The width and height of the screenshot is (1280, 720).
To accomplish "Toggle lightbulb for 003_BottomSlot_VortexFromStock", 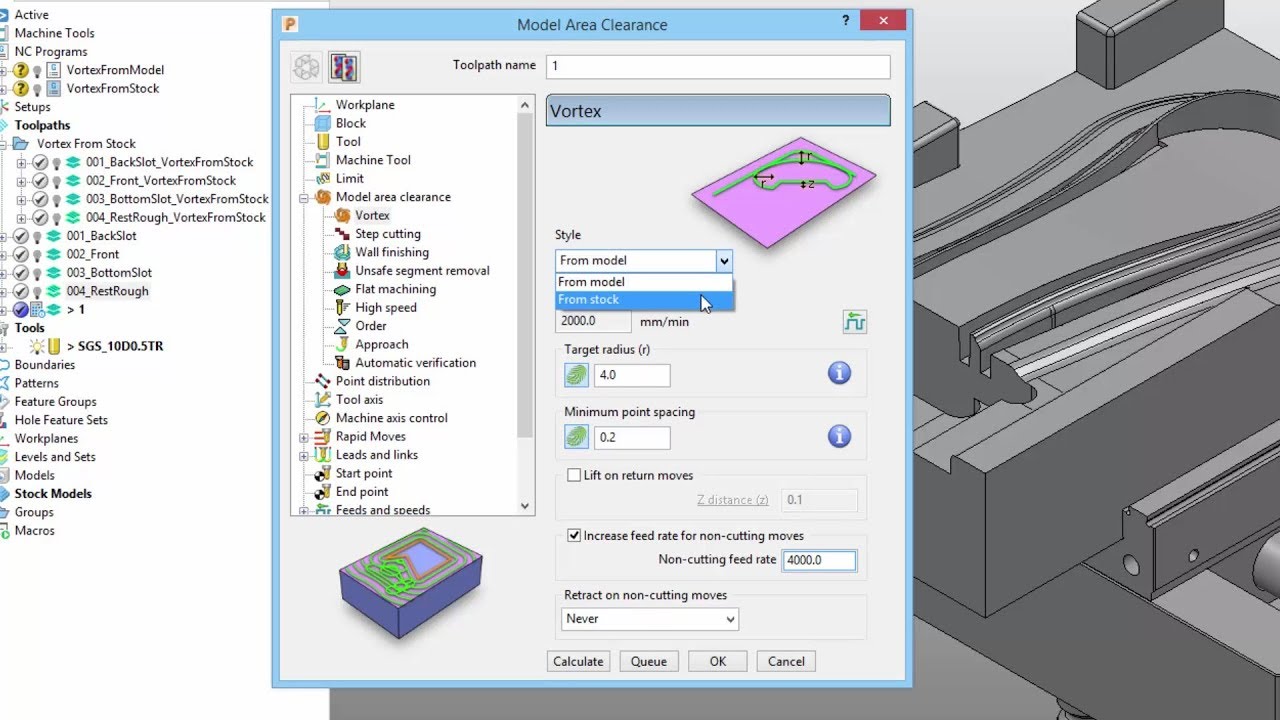I will 57,199.
